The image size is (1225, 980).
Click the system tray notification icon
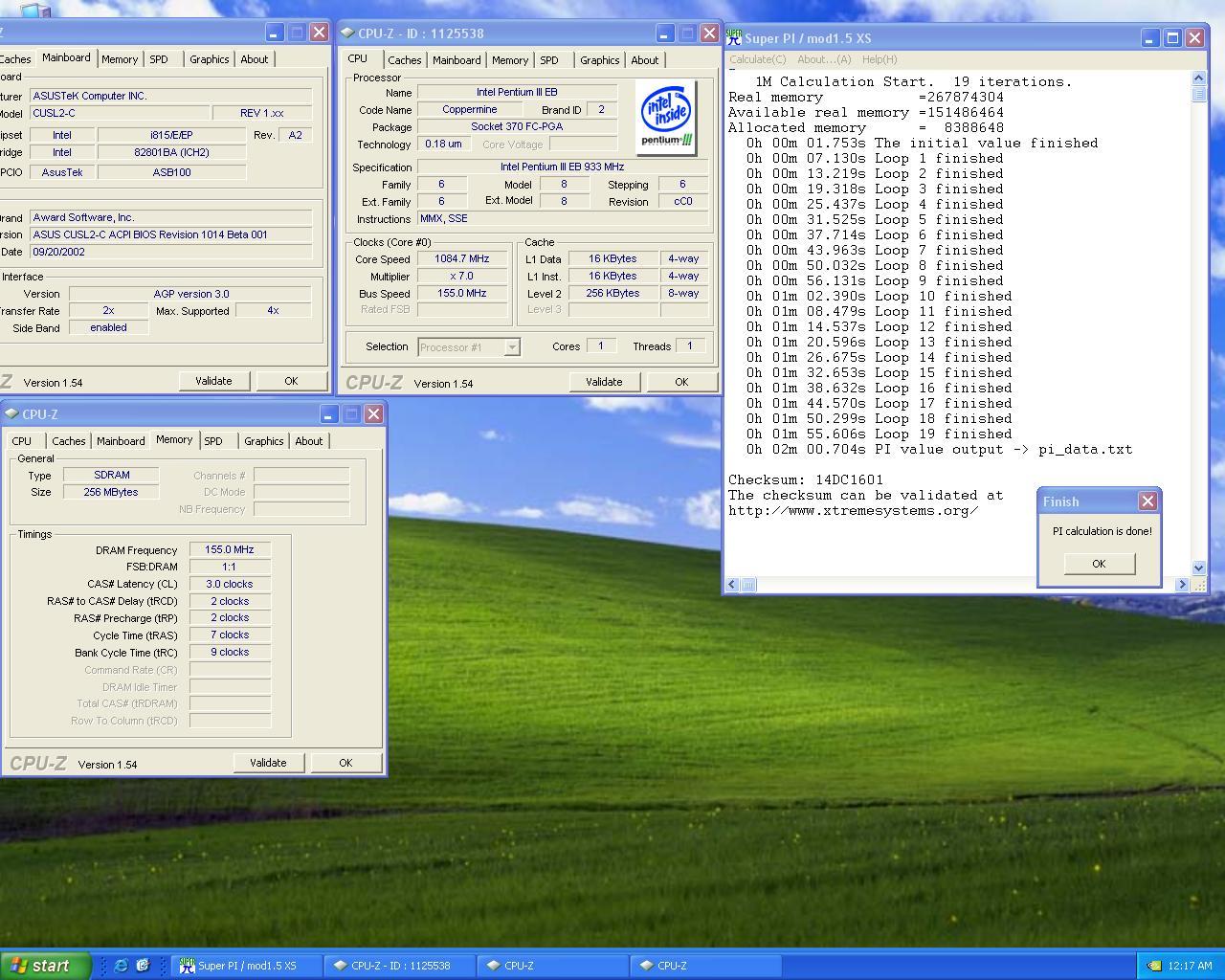click(x=1154, y=966)
